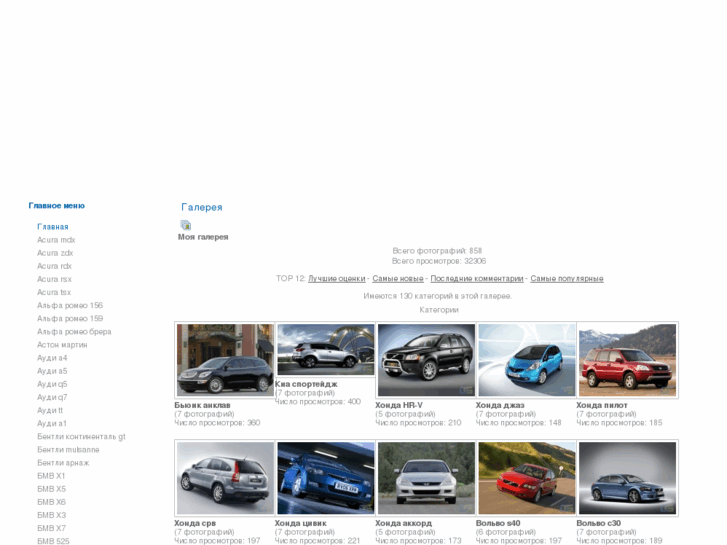Click Хонда цивик category title

tap(301, 523)
